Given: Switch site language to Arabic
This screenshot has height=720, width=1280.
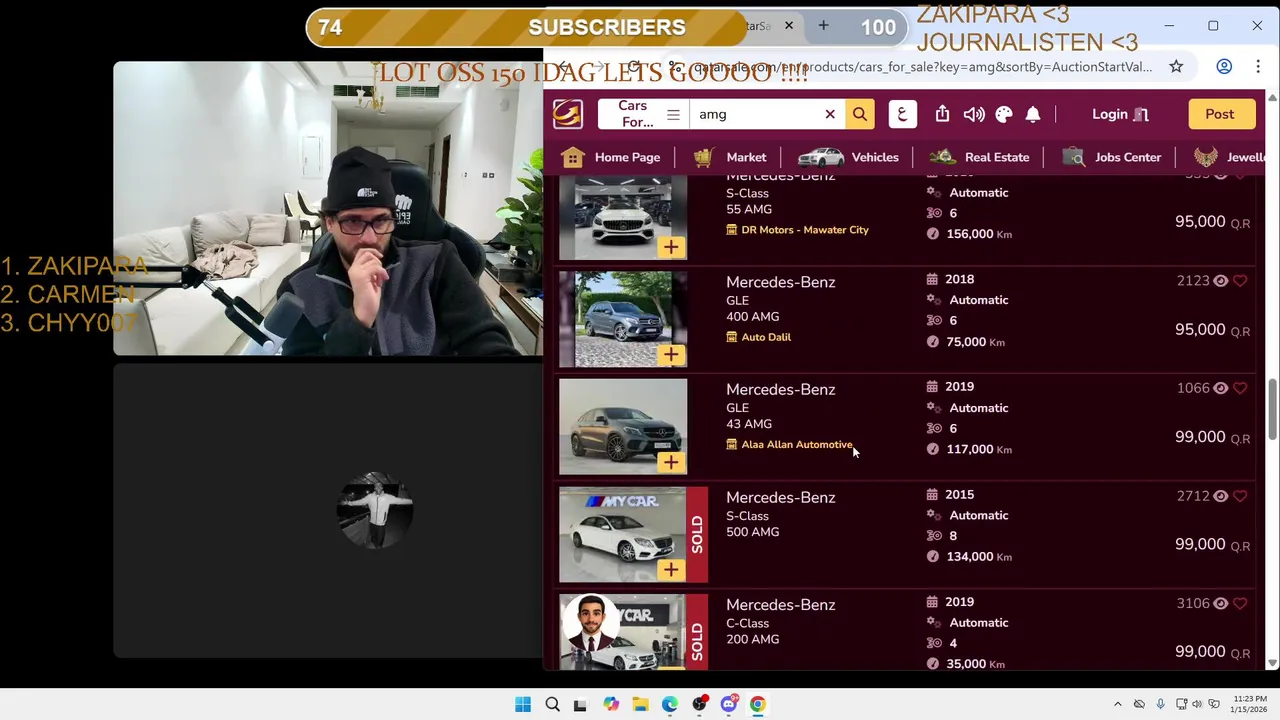Looking at the screenshot, I should point(902,114).
